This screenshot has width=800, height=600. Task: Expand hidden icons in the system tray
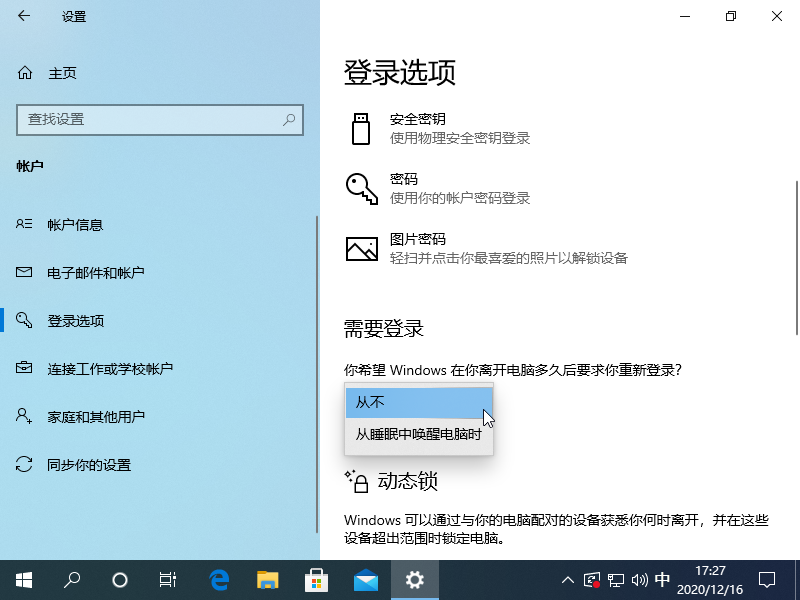click(567, 580)
